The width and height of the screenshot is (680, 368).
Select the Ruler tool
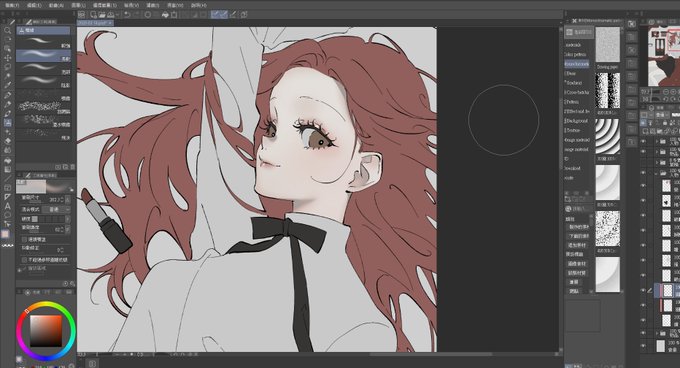click(x=7, y=197)
